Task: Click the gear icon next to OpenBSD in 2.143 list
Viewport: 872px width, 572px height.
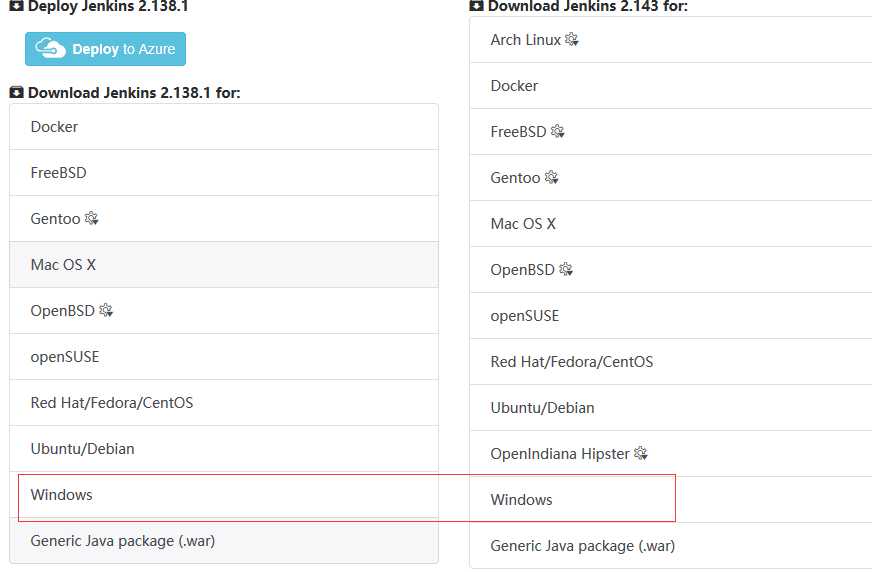Action: pyautogui.click(x=566, y=269)
